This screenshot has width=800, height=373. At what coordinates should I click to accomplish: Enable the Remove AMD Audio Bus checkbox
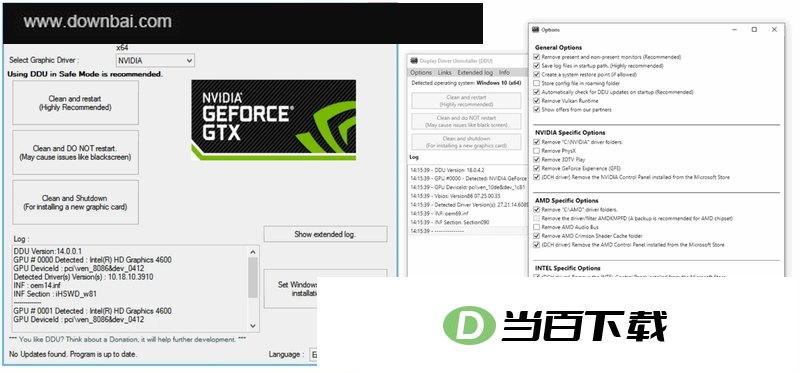tap(536, 227)
